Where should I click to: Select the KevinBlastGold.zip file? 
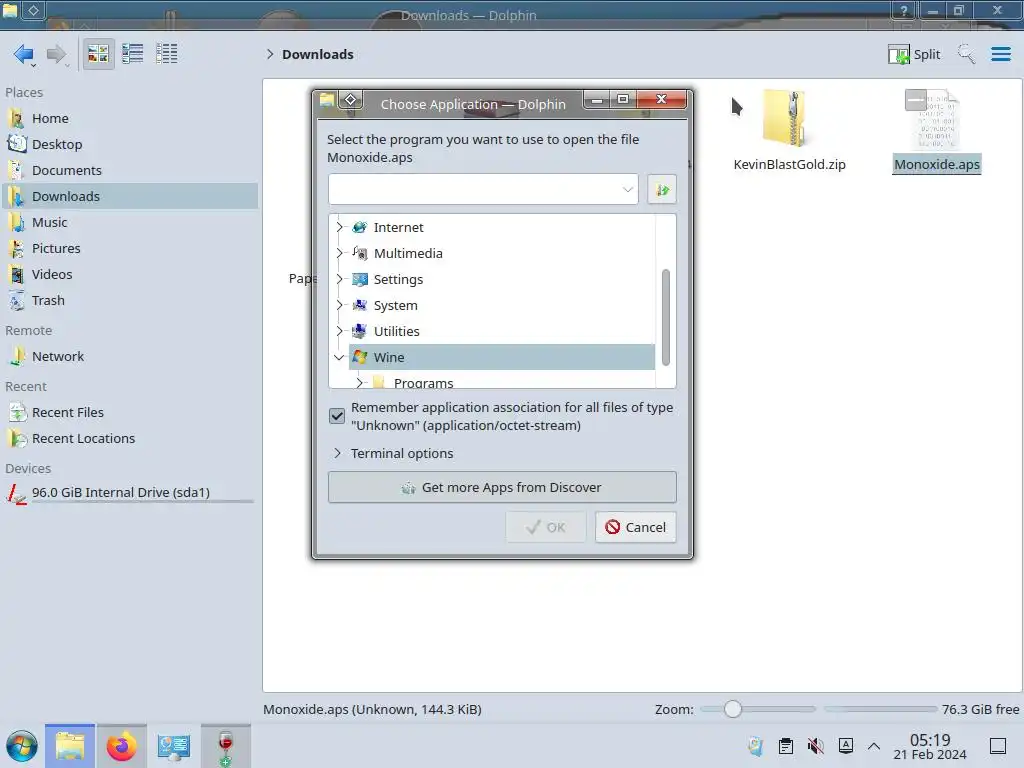tap(789, 131)
